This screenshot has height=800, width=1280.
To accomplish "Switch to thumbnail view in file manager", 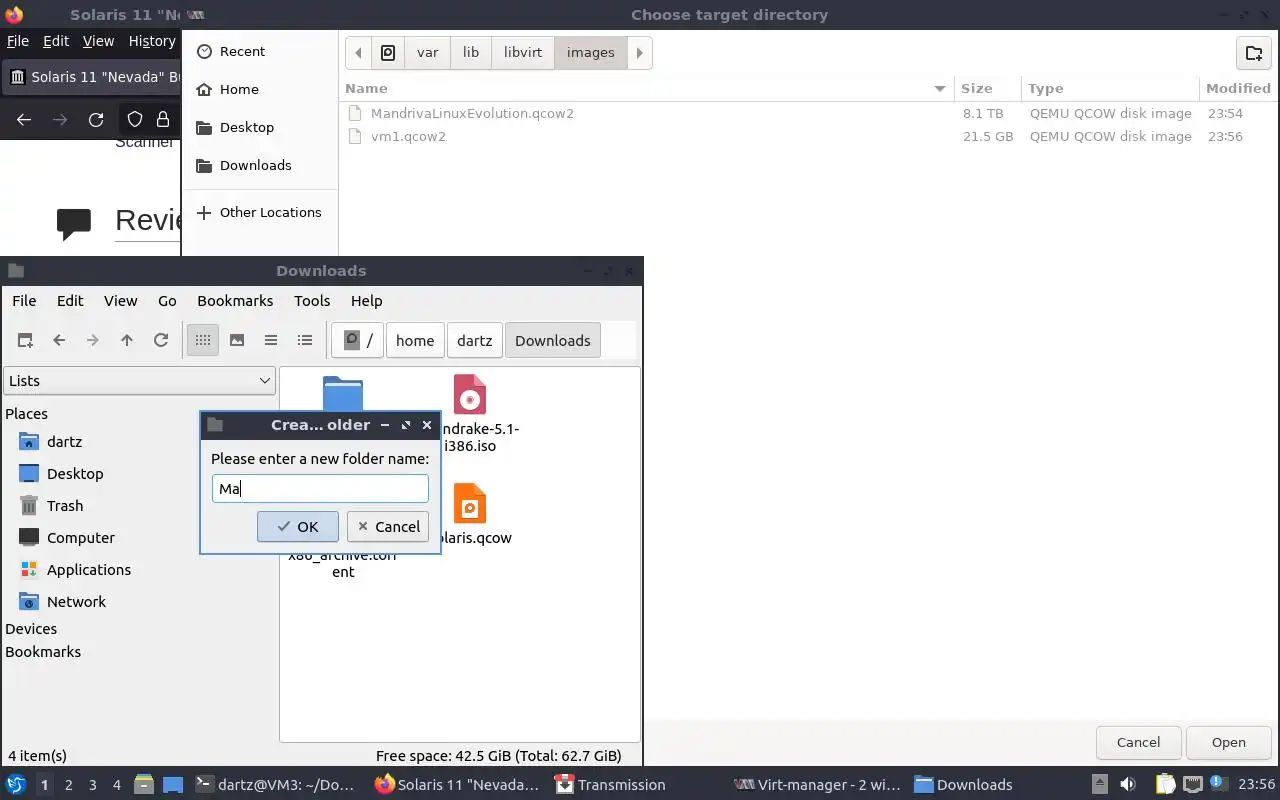I will click(x=237, y=340).
